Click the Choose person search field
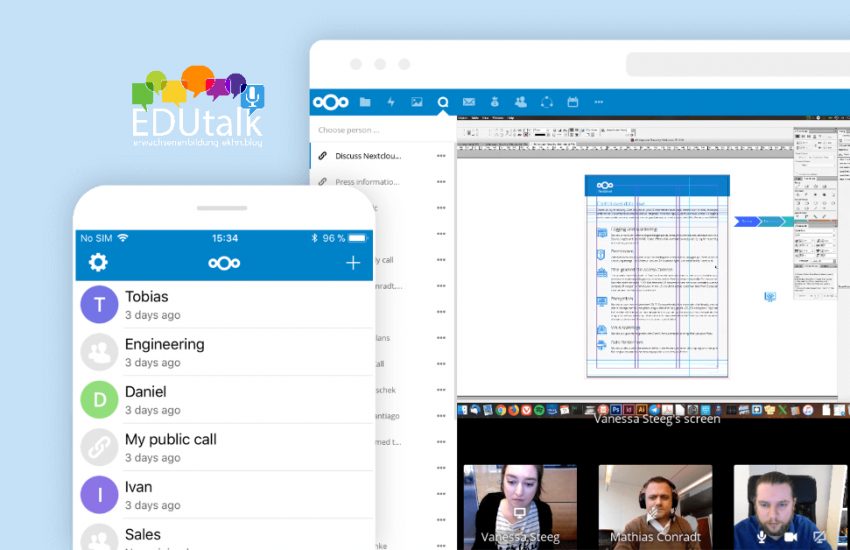Image resolution: width=850 pixels, height=550 pixels. [382, 130]
